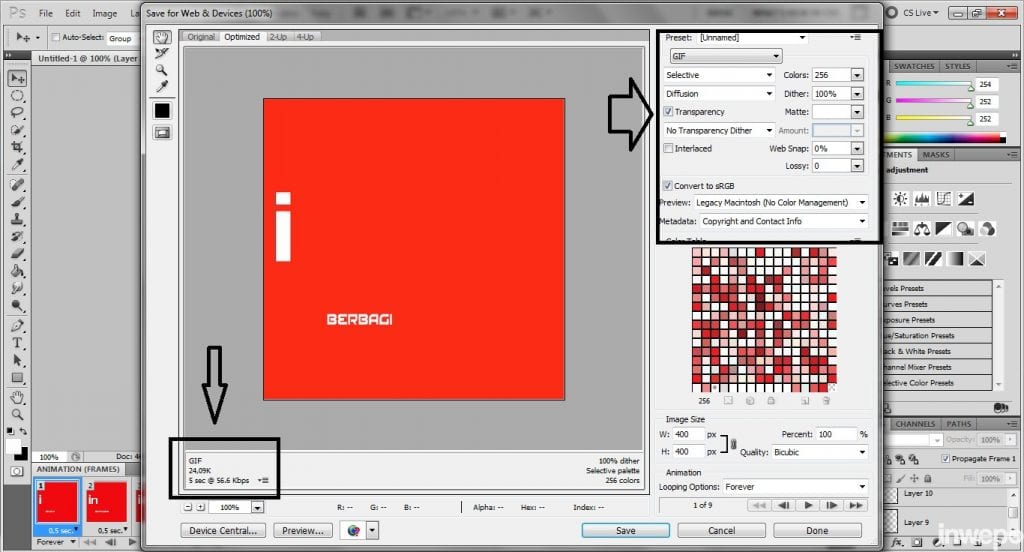Click the Save button

point(625,530)
